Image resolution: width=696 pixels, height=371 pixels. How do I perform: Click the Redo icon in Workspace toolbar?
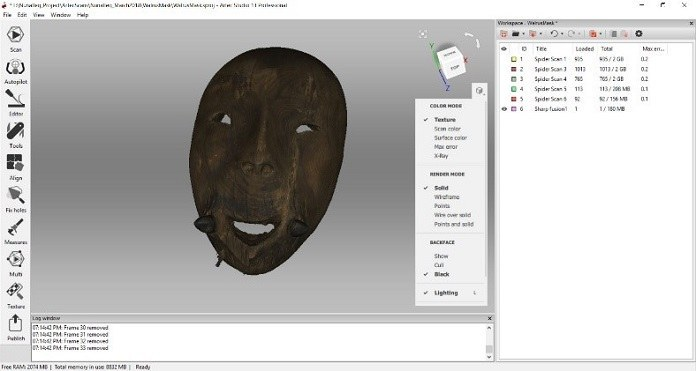point(571,34)
